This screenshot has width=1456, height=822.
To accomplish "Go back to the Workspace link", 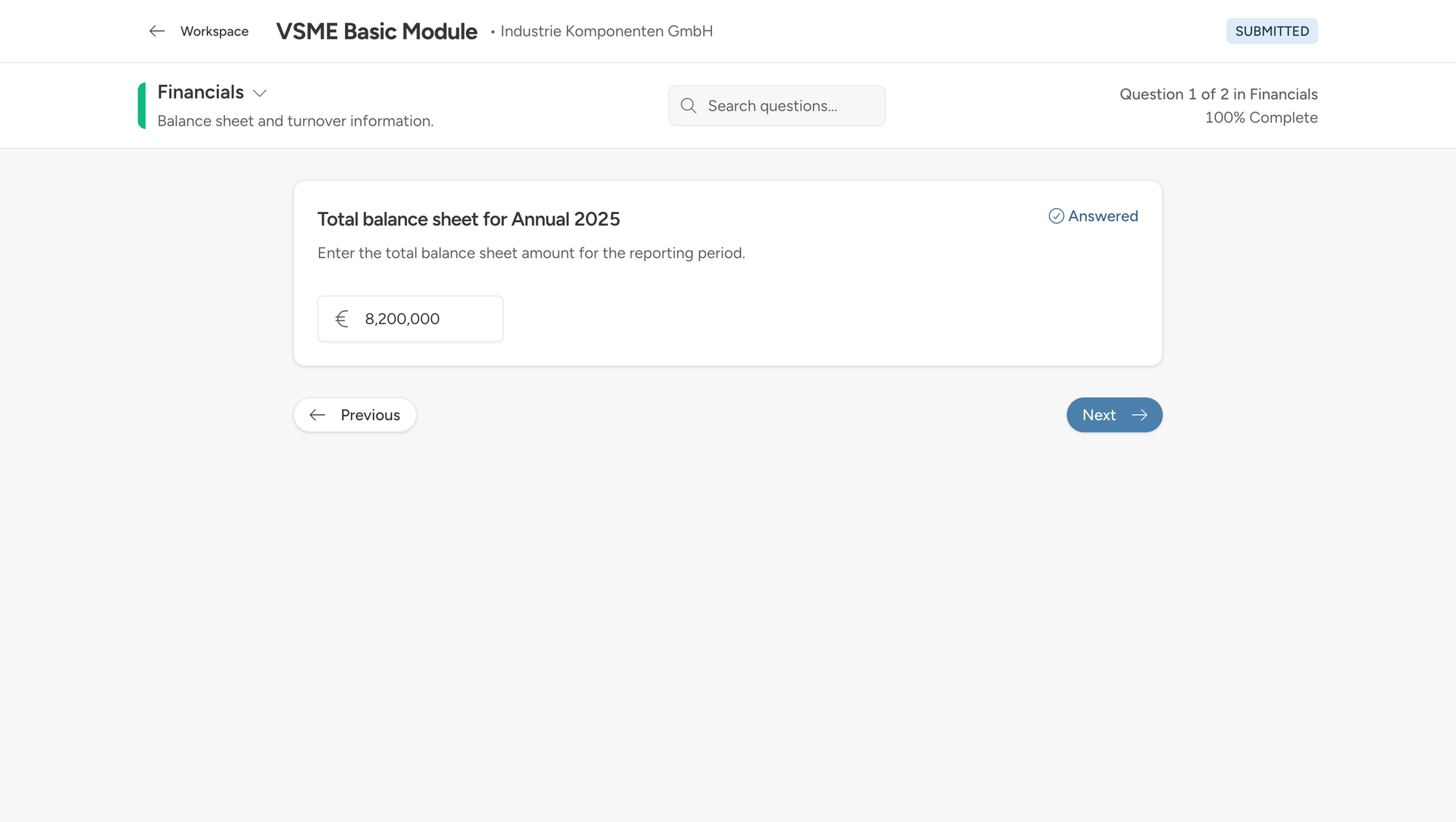I will [x=214, y=31].
